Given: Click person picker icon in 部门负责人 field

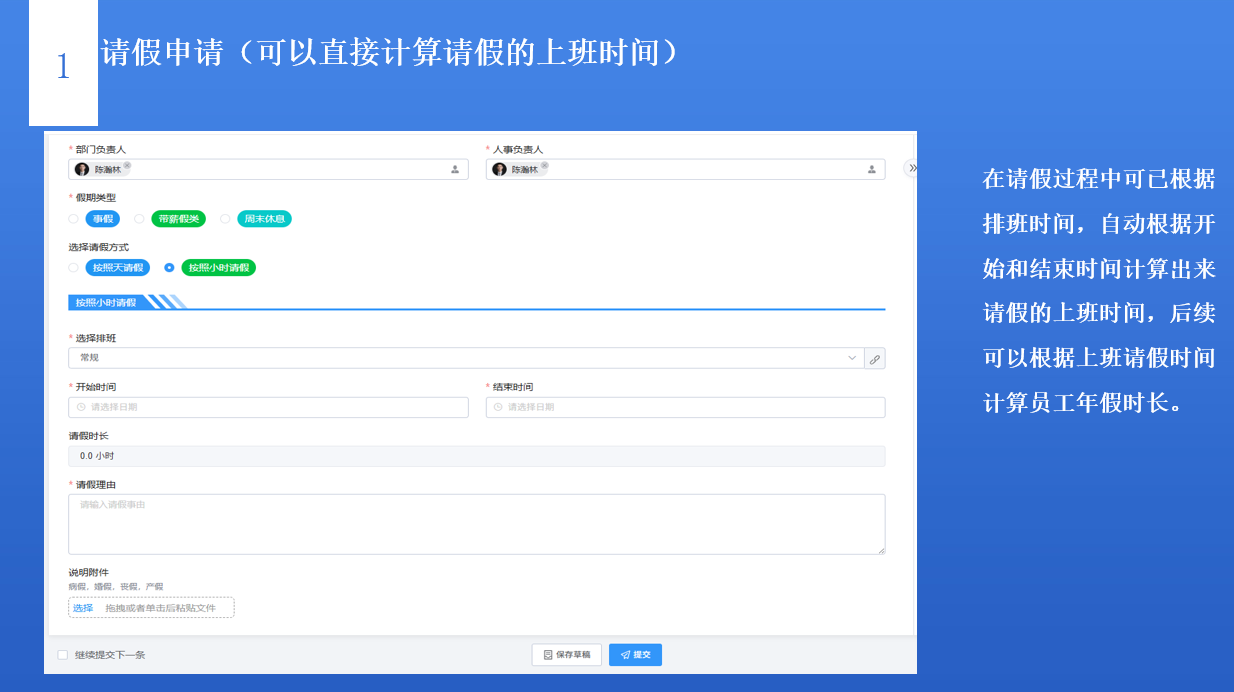Looking at the screenshot, I should coord(455,170).
